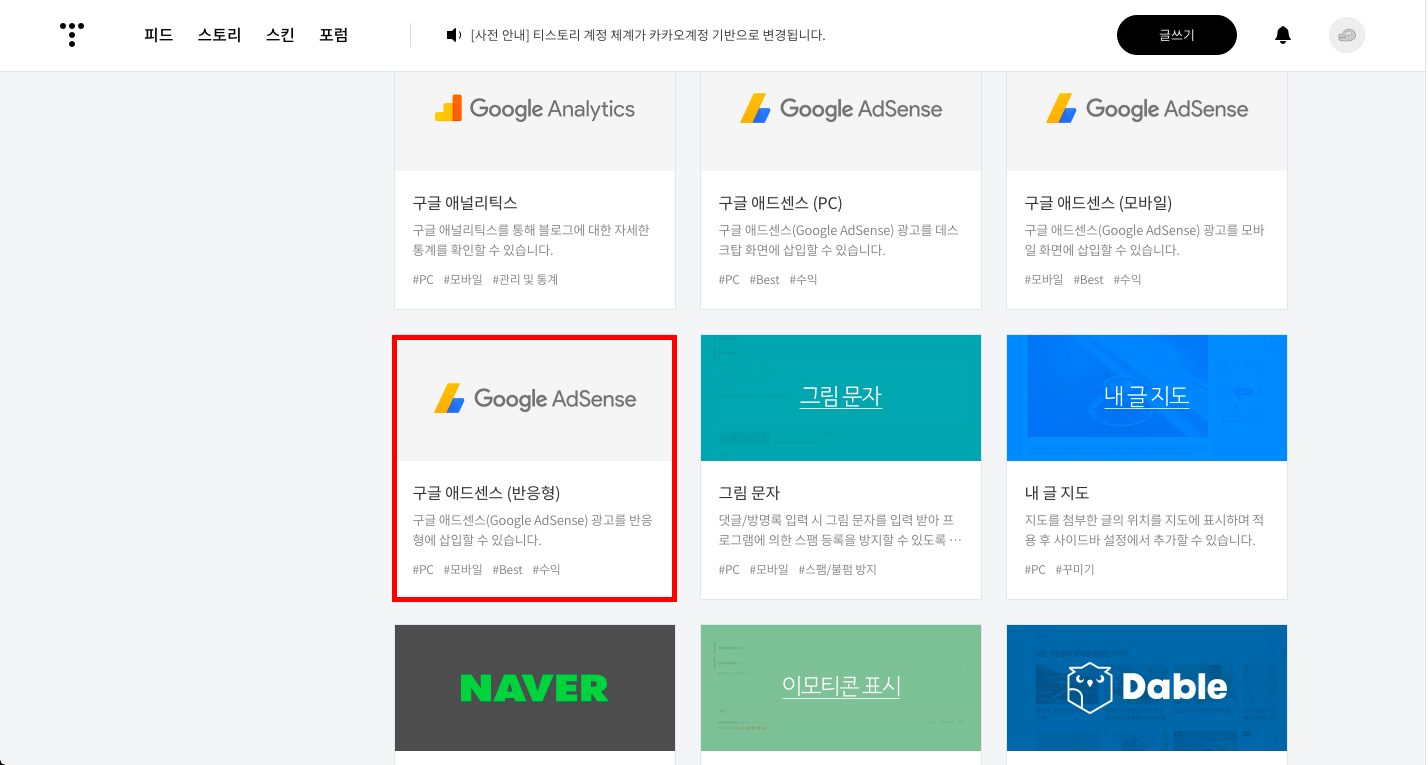Open the 피드 menu item
Viewport: 1428px width, 765px height.
coord(158,34)
